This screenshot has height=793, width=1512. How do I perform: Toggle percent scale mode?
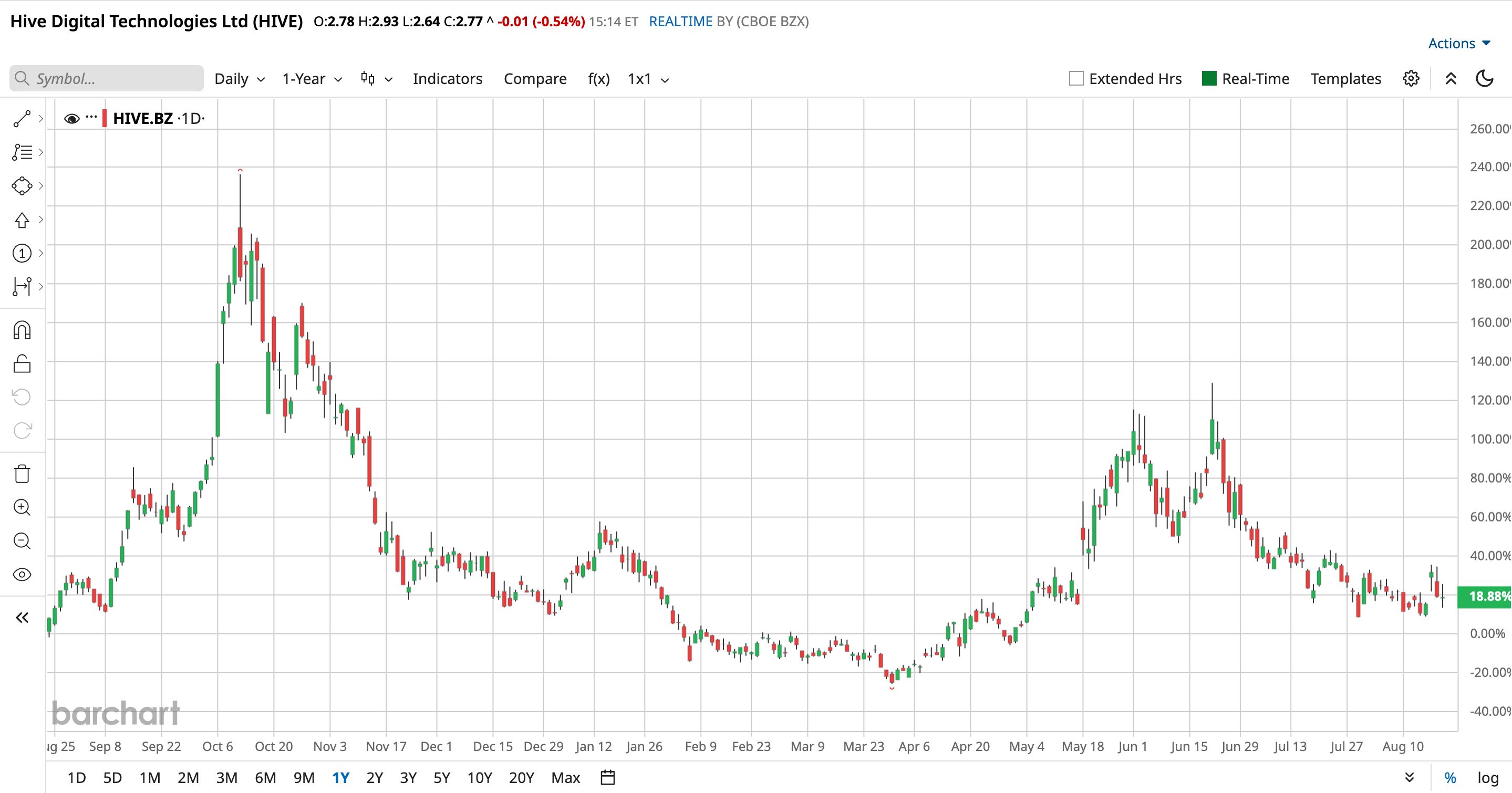(x=1450, y=778)
